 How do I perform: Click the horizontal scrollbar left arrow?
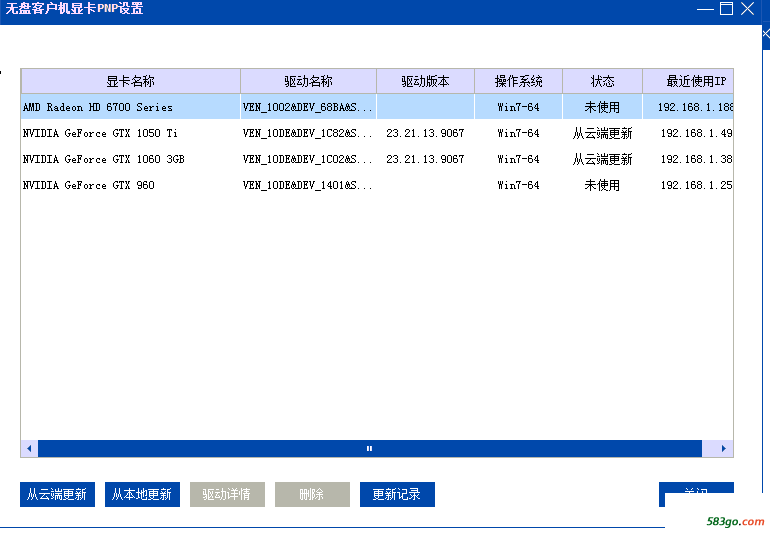(29, 448)
